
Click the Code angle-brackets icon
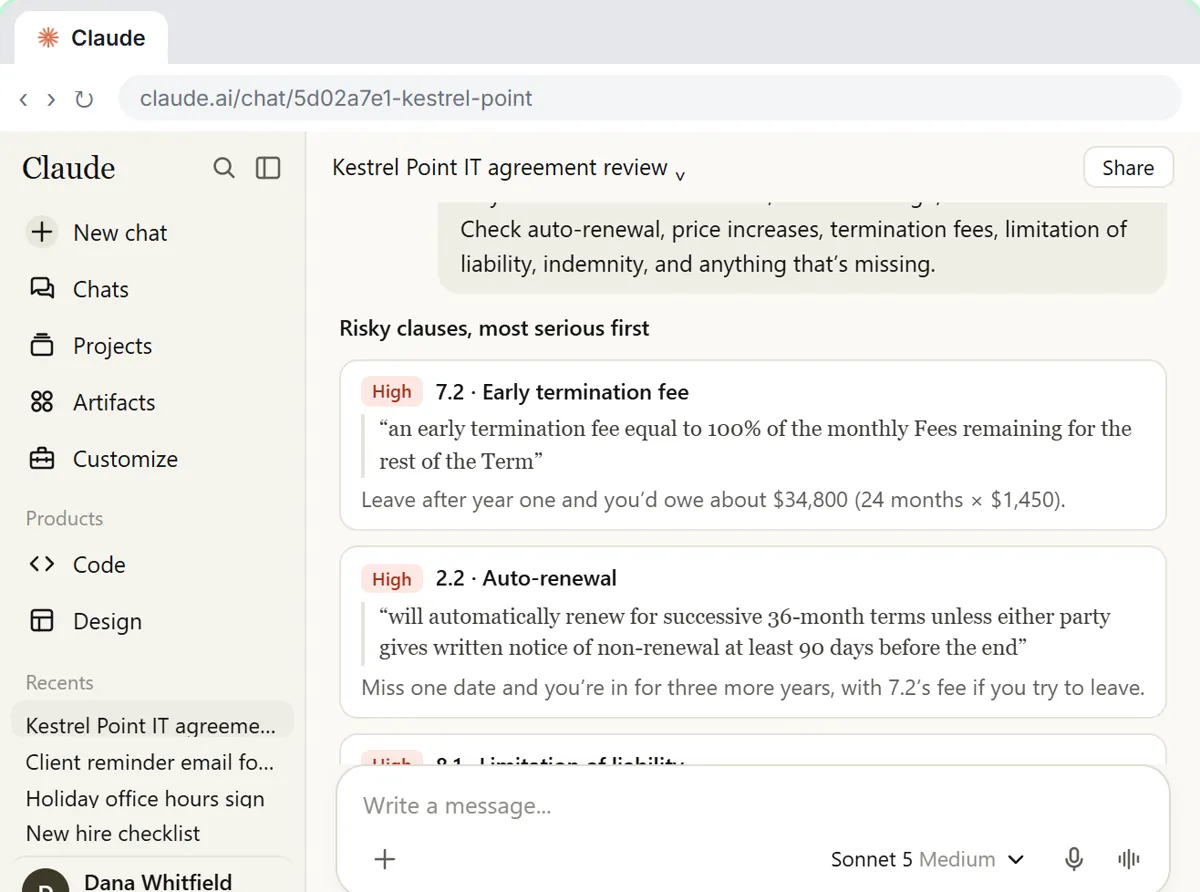(x=42, y=564)
